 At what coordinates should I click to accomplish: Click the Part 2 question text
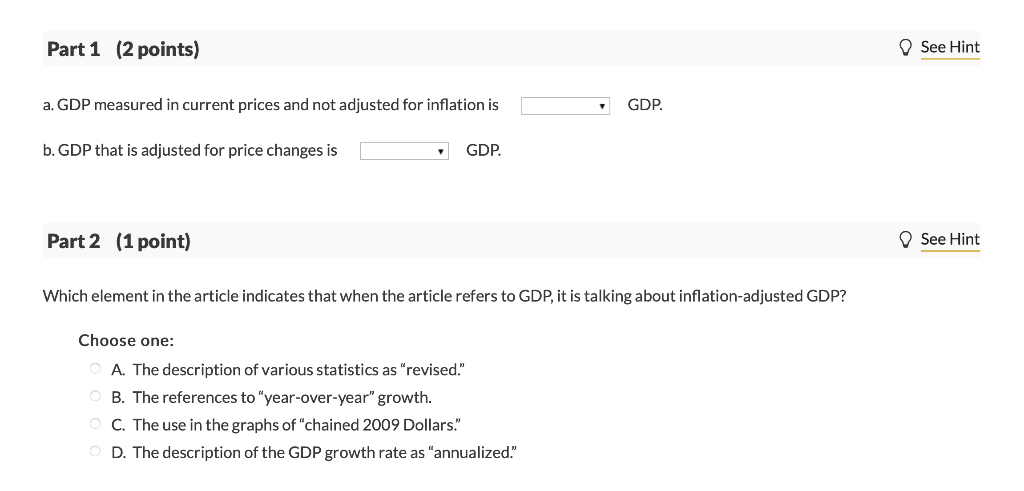pos(445,296)
